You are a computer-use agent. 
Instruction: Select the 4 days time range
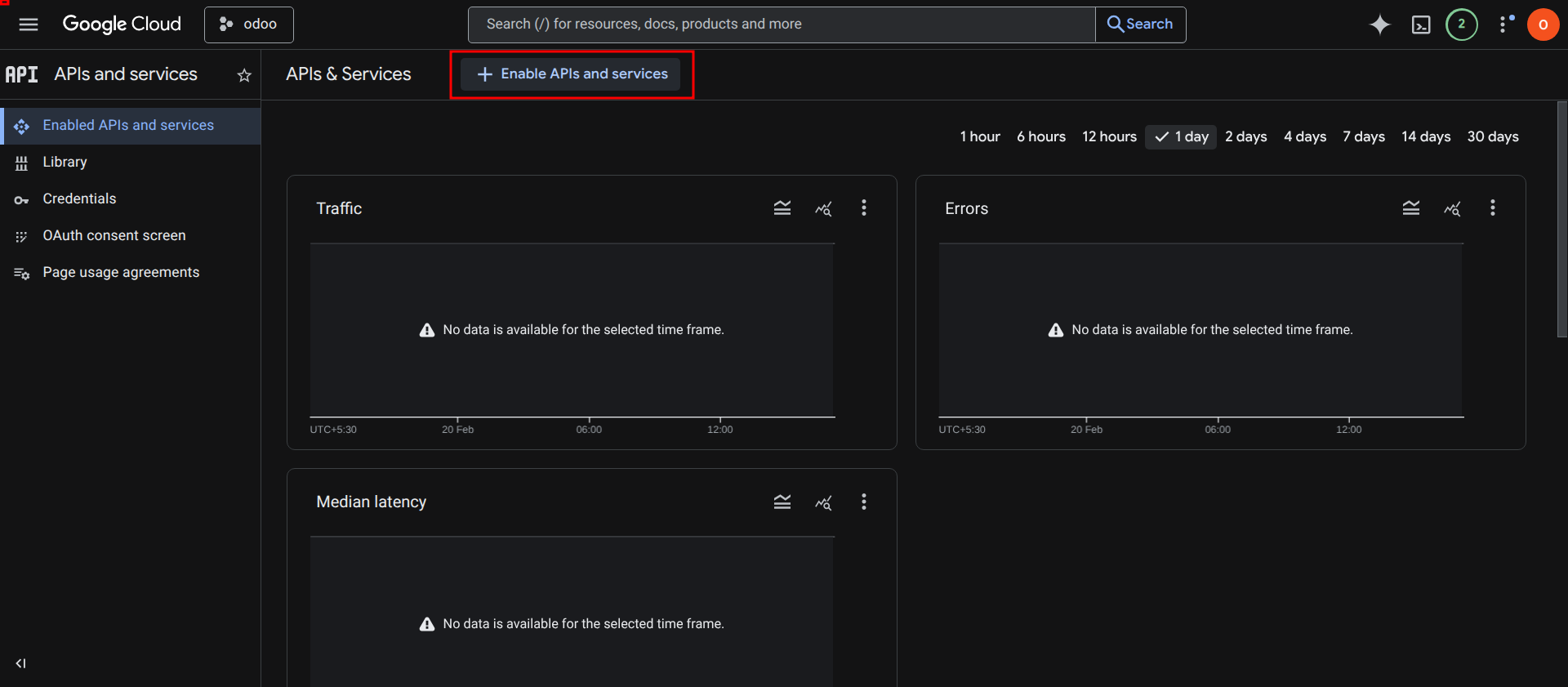click(1305, 136)
